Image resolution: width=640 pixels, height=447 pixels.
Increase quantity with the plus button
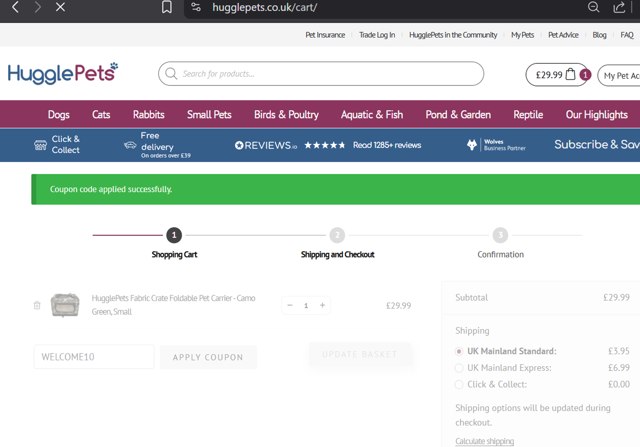322,305
